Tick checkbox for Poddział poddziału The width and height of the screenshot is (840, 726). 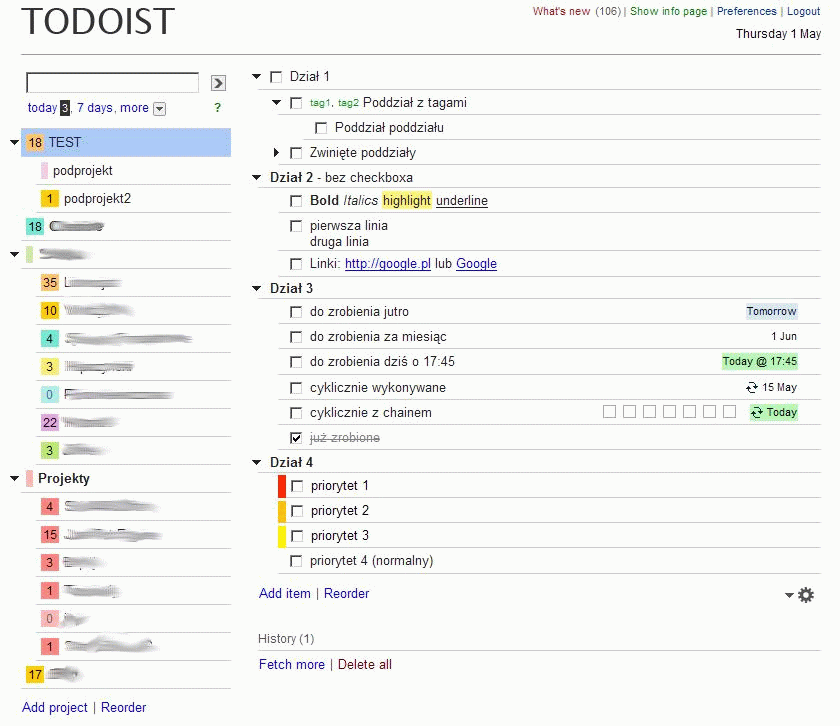pyautogui.click(x=321, y=128)
